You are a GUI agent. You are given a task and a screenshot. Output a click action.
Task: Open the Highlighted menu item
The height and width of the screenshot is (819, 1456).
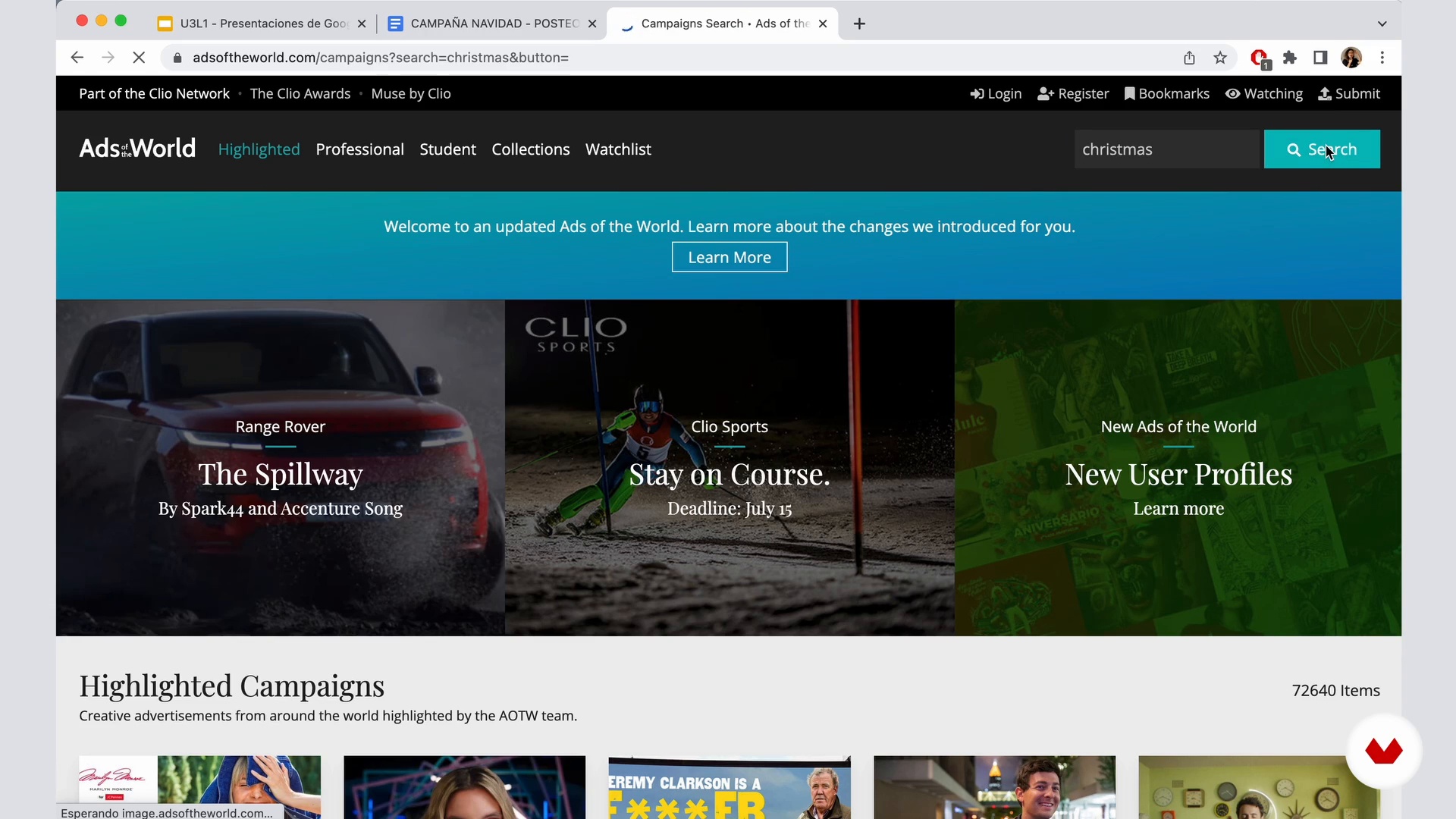[259, 149]
